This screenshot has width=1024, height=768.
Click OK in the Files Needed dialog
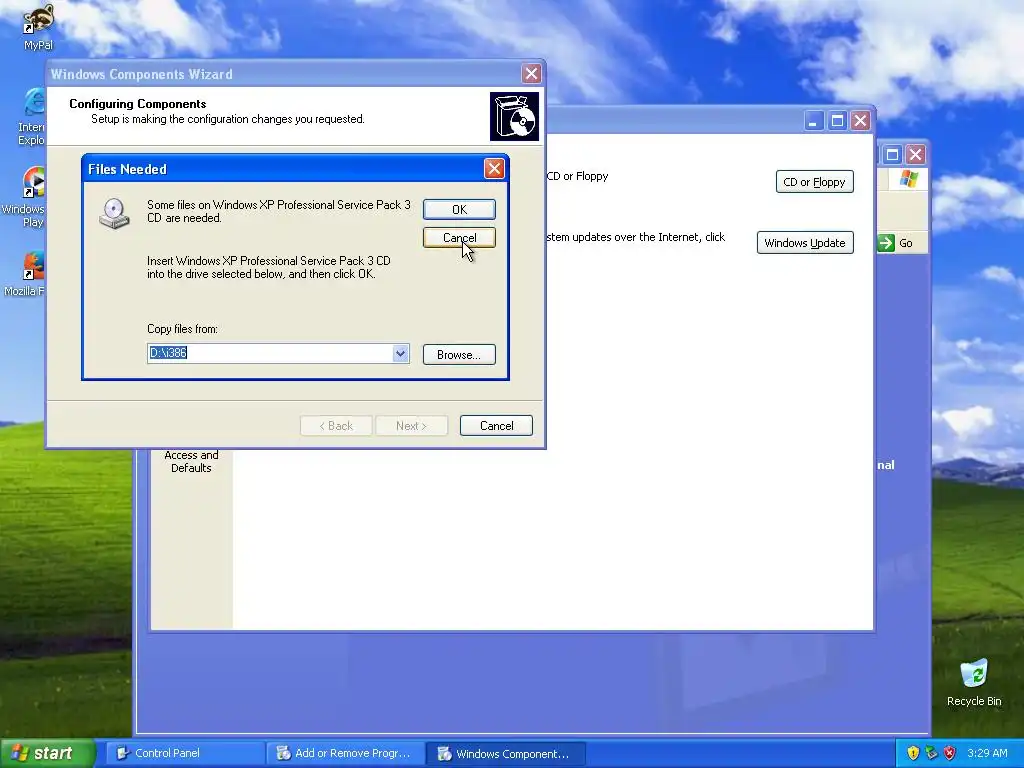pos(459,210)
